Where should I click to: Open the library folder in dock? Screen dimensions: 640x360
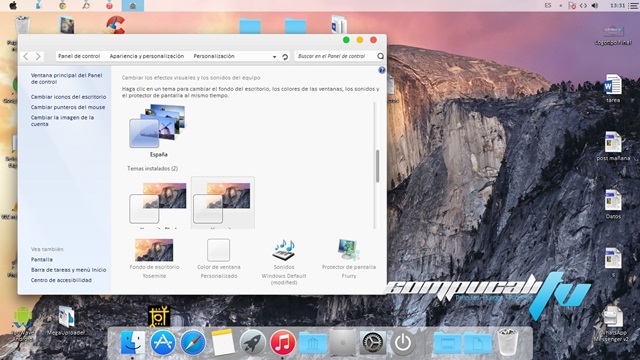coord(313,343)
